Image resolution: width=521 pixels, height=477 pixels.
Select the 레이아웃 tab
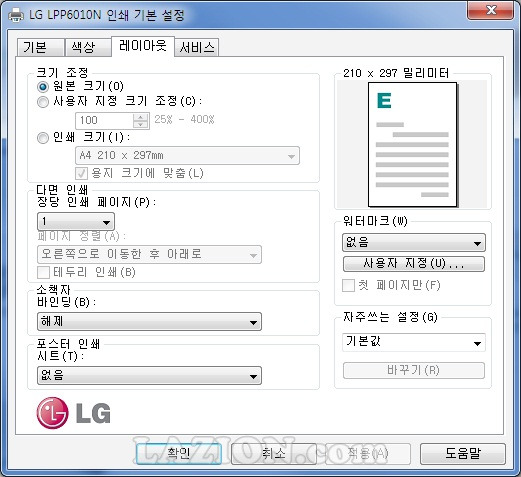coord(143,46)
